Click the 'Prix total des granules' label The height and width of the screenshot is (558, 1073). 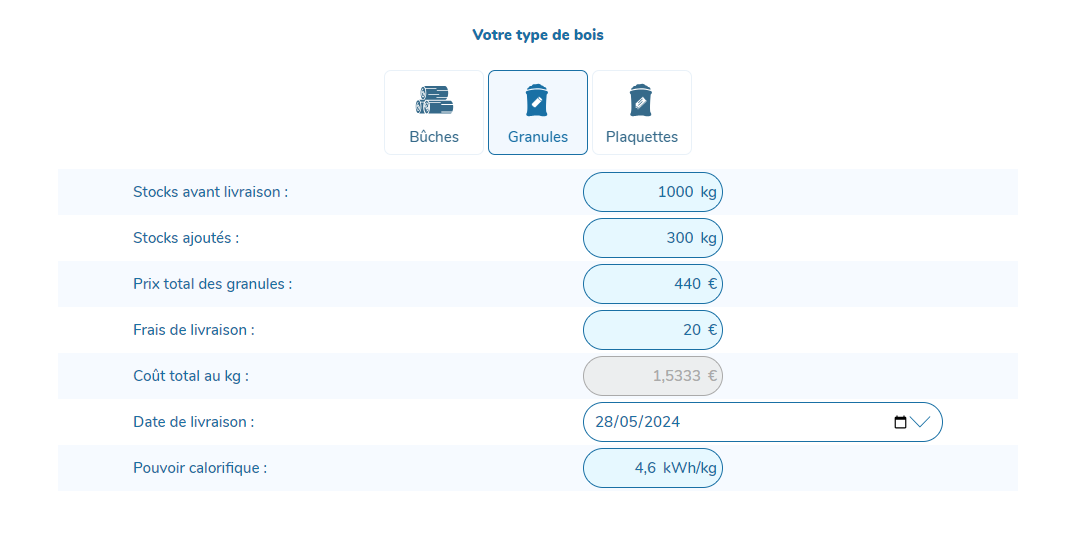coord(213,284)
